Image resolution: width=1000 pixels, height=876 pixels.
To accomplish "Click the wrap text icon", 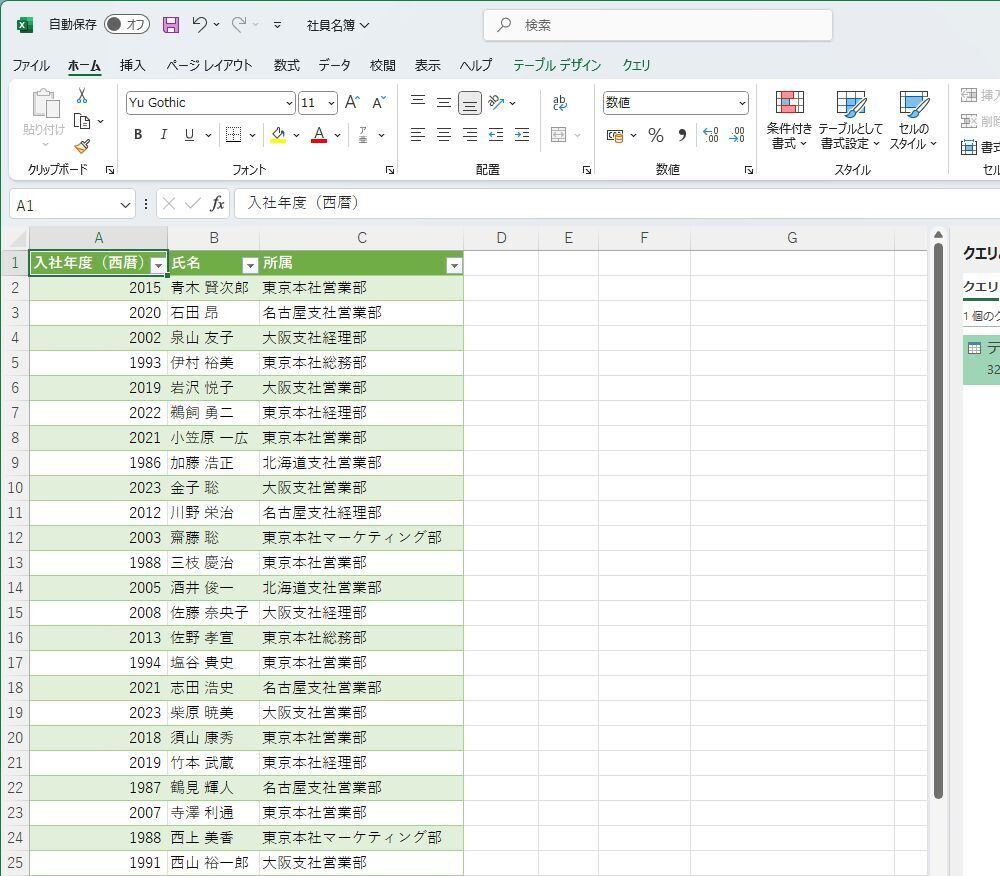I will (560, 103).
